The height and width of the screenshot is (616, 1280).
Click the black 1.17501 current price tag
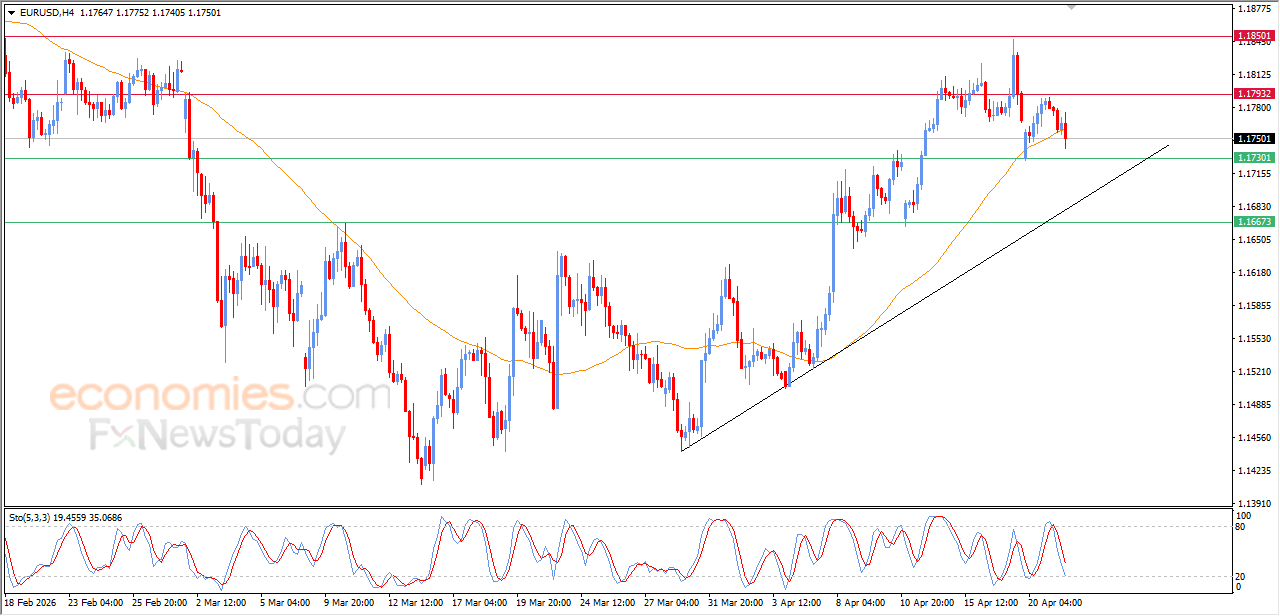pos(1254,139)
